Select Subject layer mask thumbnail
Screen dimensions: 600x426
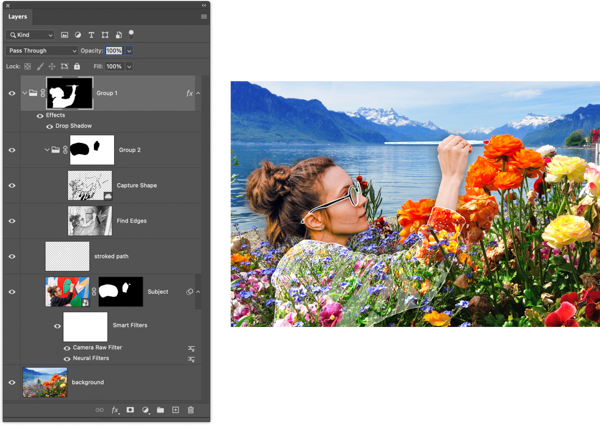tap(121, 292)
